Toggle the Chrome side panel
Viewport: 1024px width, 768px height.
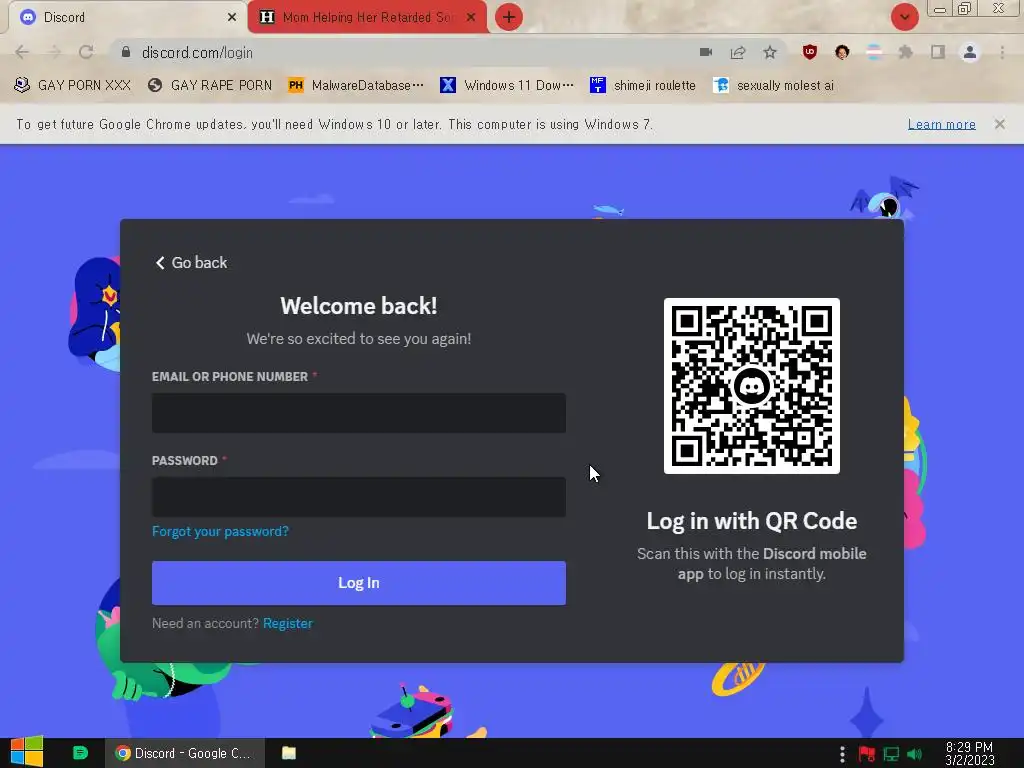[938, 52]
